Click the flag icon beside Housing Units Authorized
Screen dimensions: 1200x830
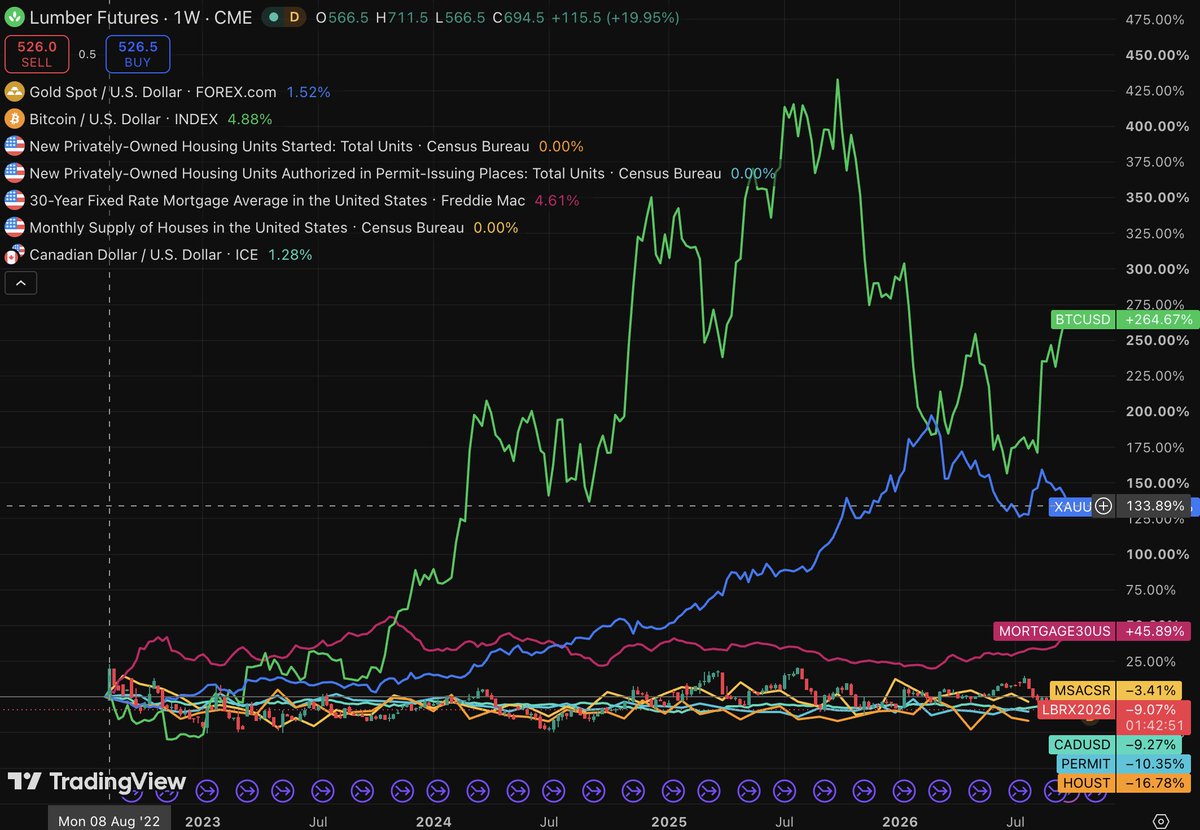point(14,173)
